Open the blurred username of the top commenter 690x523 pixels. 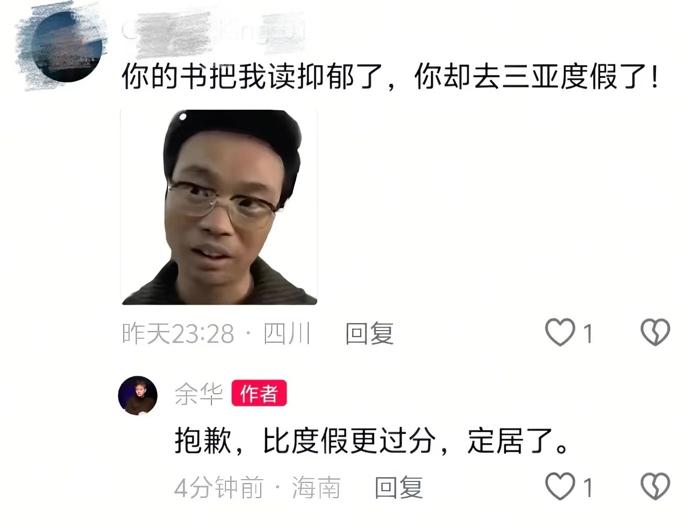216,33
